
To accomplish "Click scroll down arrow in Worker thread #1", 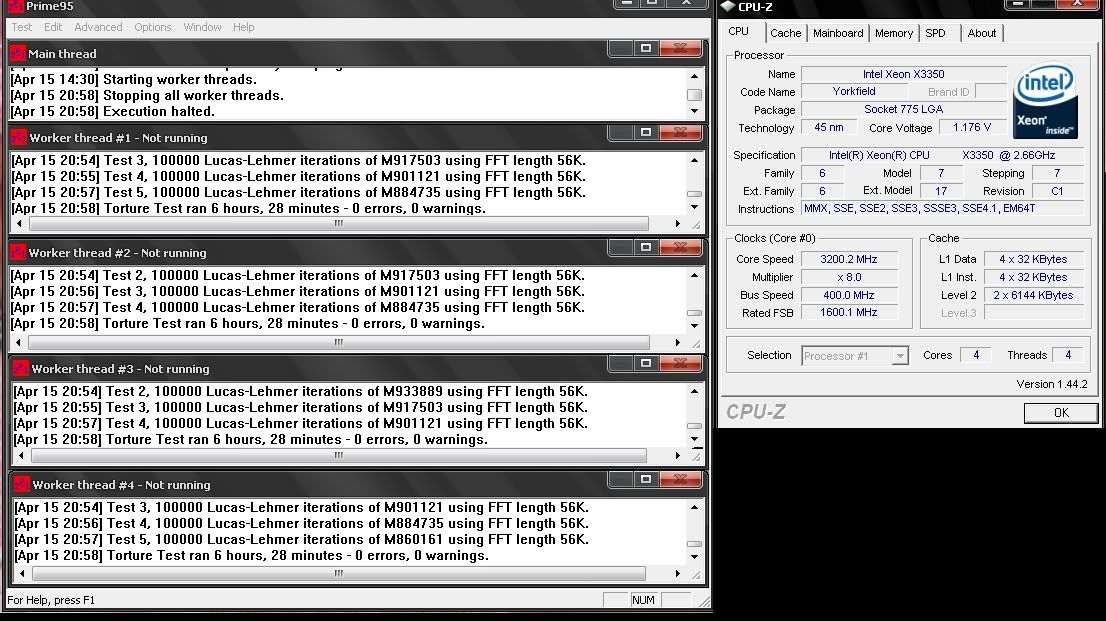I will pyautogui.click(x=695, y=207).
